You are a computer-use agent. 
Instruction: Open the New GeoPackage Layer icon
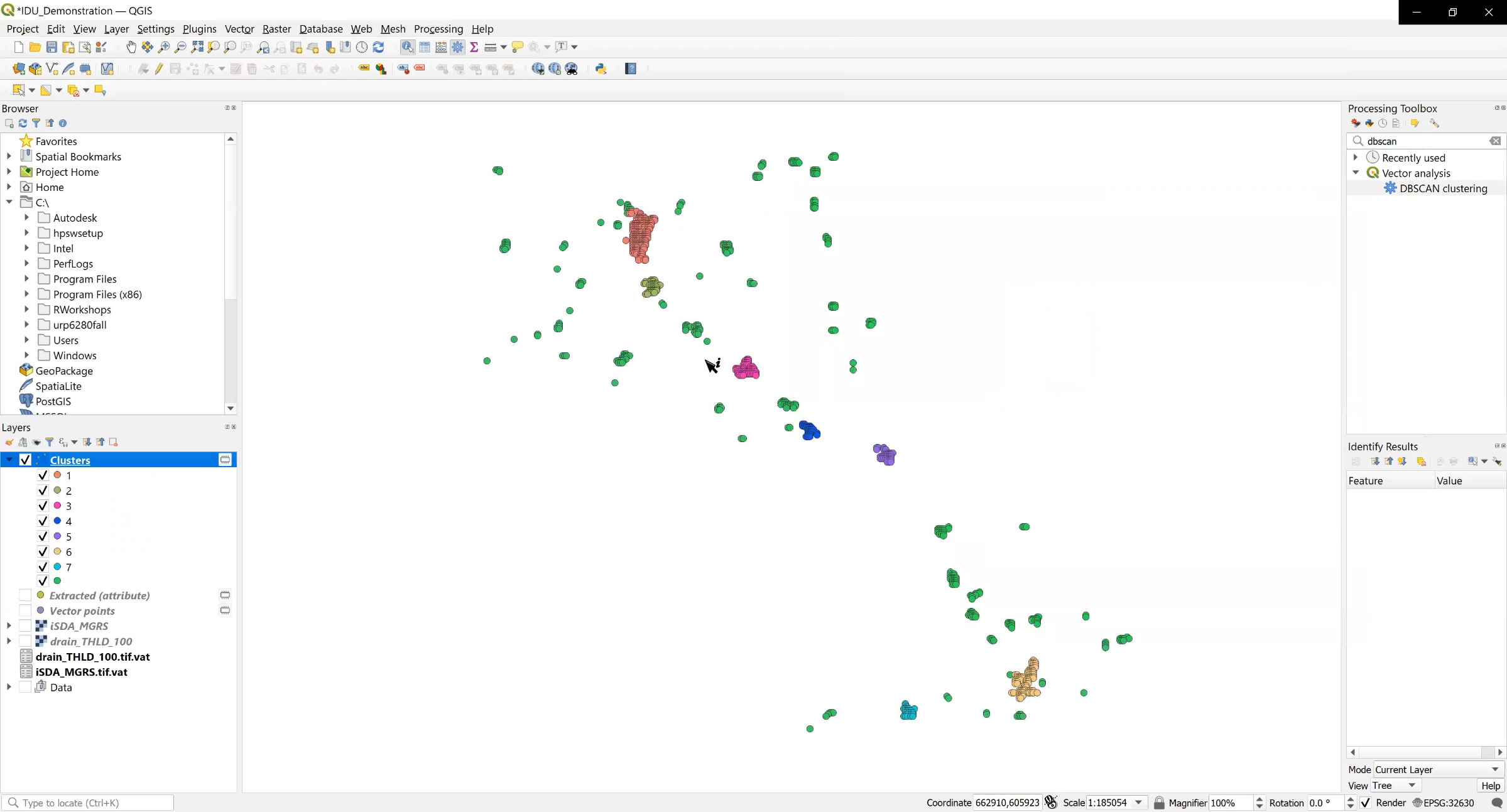pyautogui.click(x=35, y=69)
